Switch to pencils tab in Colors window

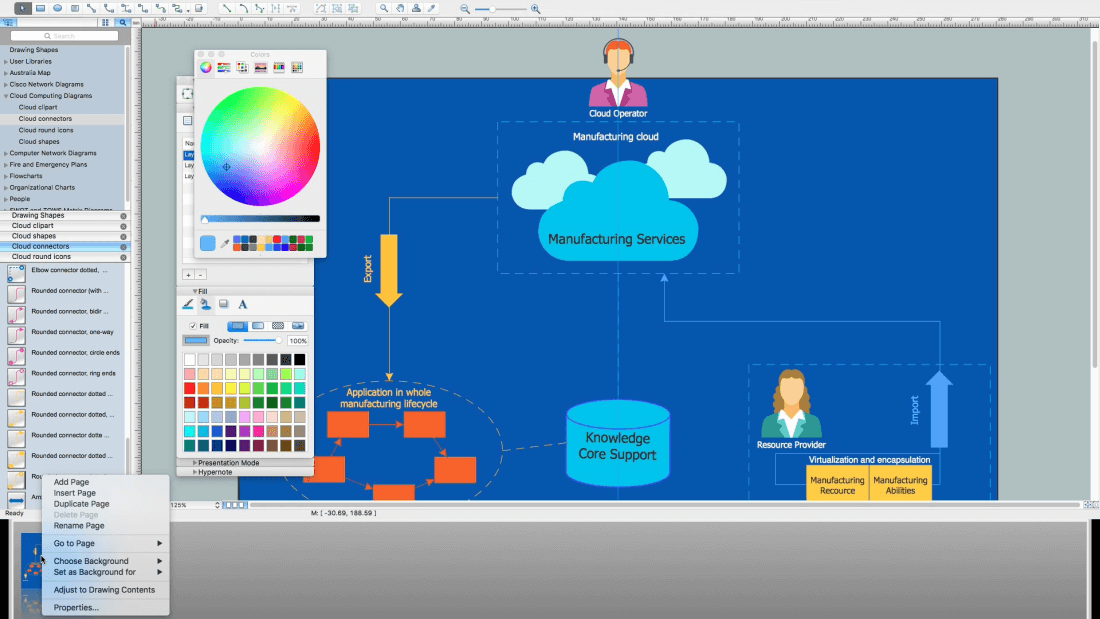point(279,67)
